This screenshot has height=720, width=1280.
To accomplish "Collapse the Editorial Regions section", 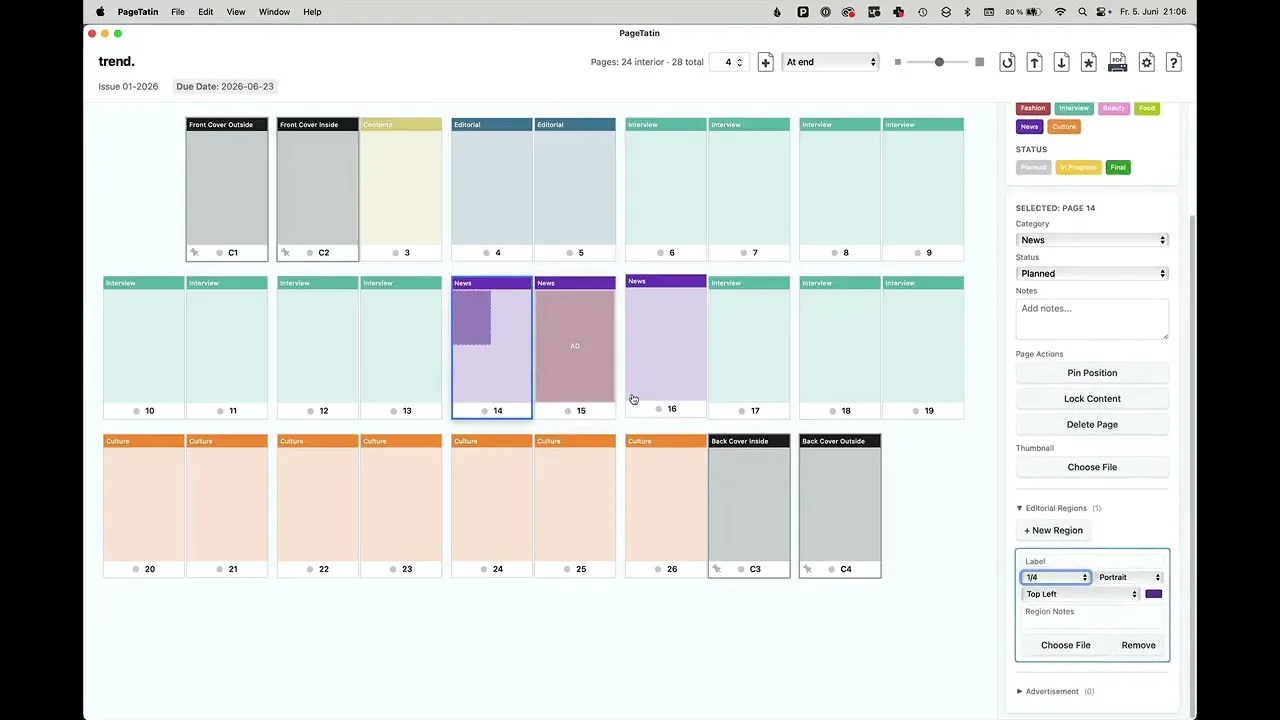I will [1059, 508].
